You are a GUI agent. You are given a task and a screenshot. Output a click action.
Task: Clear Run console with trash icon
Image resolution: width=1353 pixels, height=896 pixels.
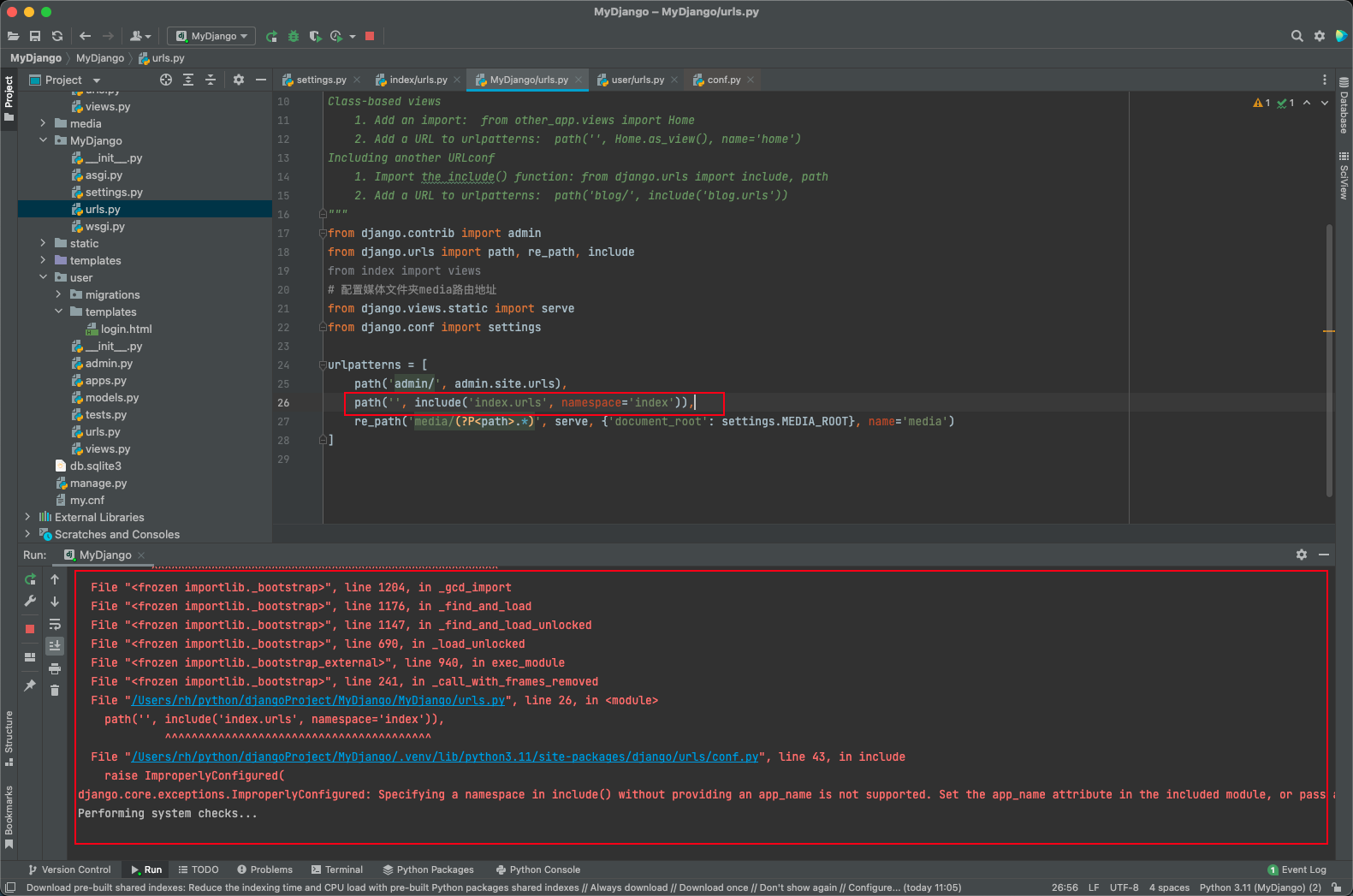point(55,691)
